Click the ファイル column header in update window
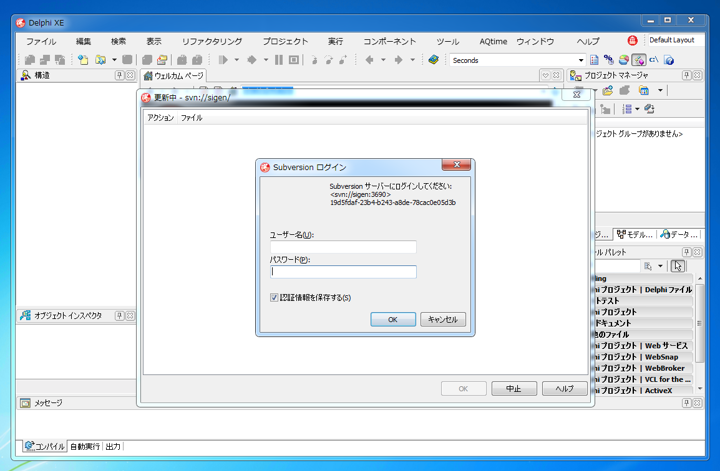 [x=191, y=118]
